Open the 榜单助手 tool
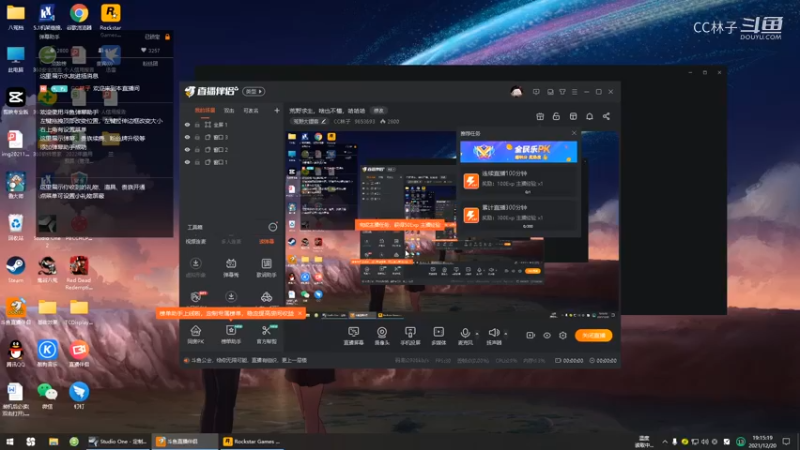800x450 pixels. click(231, 335)
